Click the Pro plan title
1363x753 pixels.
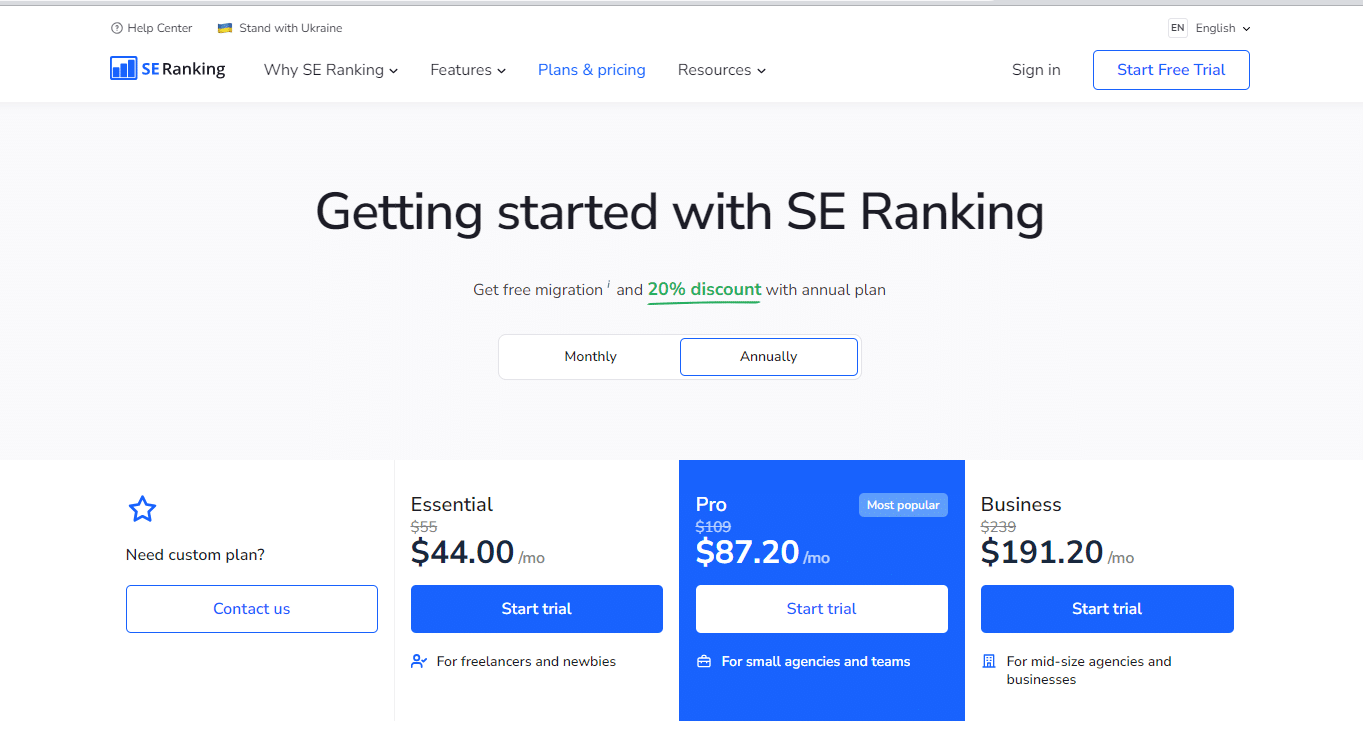click(711, 504)
